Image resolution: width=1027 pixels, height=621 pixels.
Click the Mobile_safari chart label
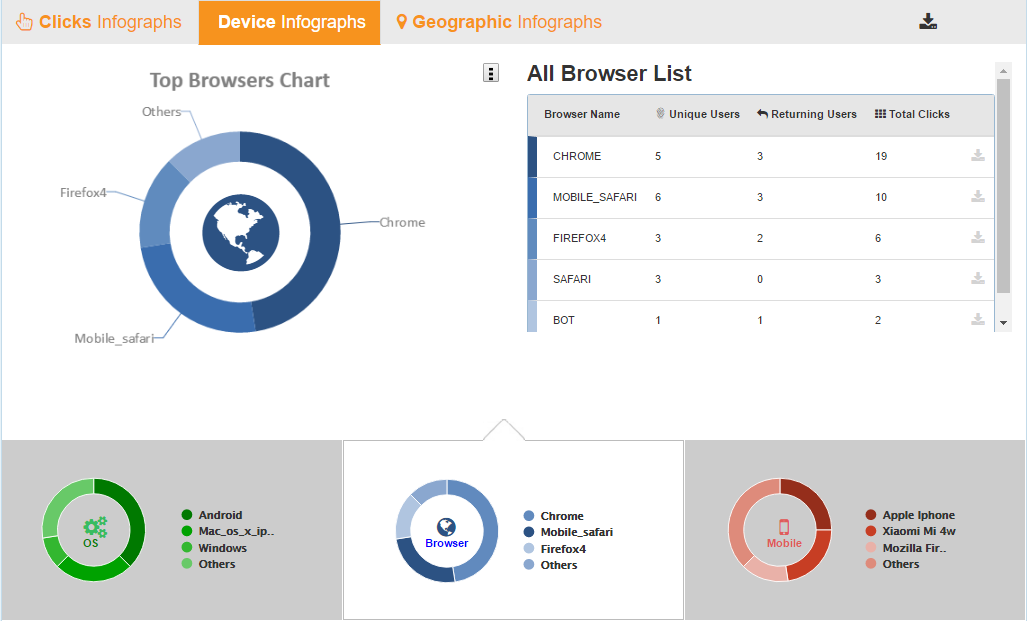click(115, 339)
